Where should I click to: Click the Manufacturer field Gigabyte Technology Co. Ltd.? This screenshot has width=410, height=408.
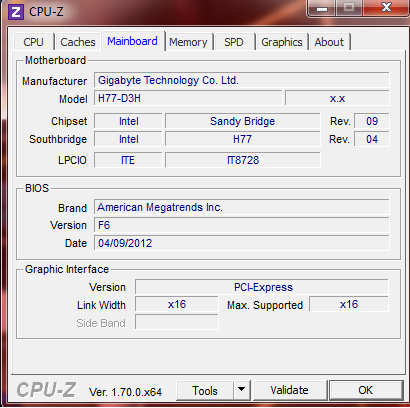[242, 80]
